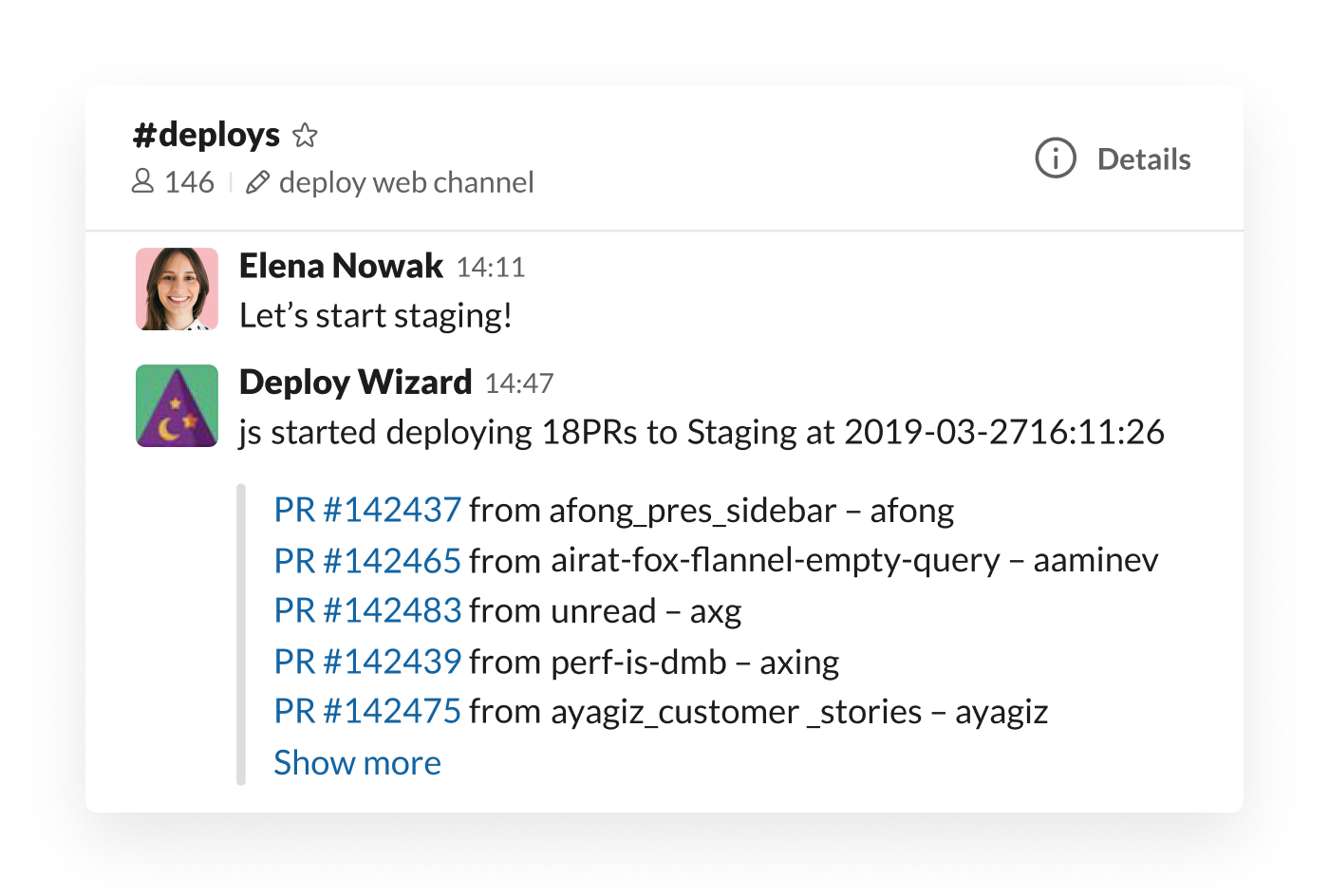Click topic text 'deploy web channel'
The height and width of the screenshot is (896, 1329).
coord(406,182)
